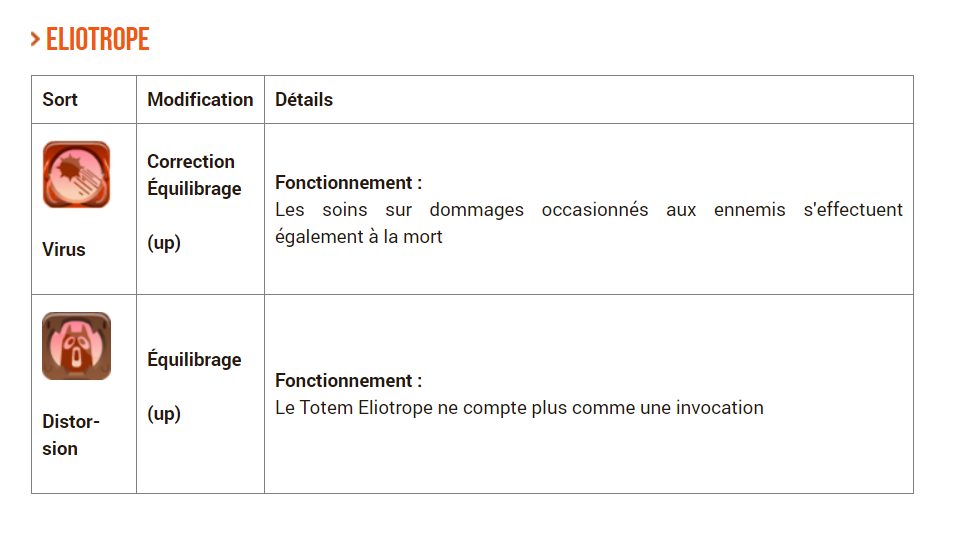Select Correction Équilibrage text in Virus row
The image size is (968, 548).
pos(194,175)
